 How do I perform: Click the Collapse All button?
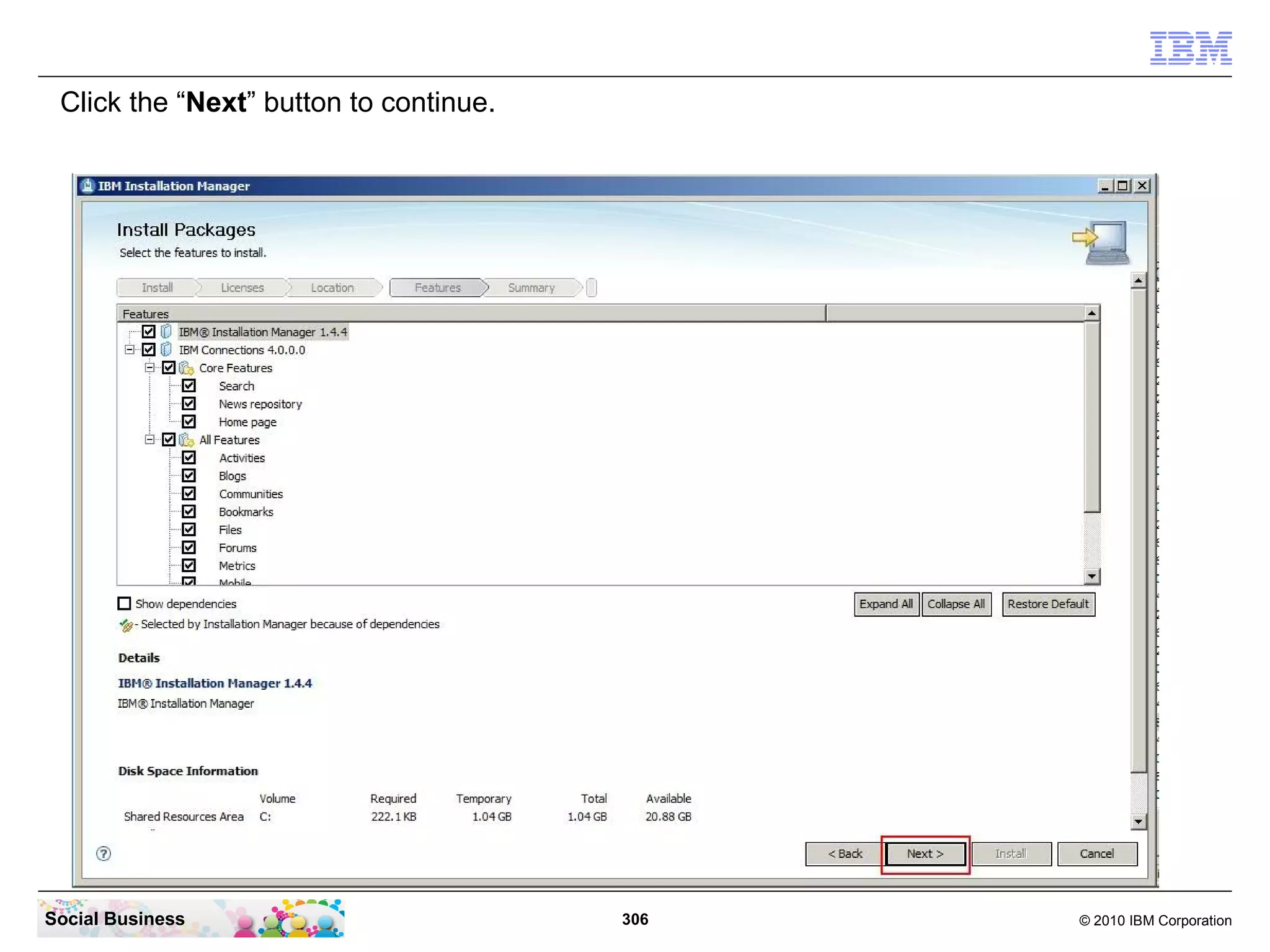tap(956, 604)
